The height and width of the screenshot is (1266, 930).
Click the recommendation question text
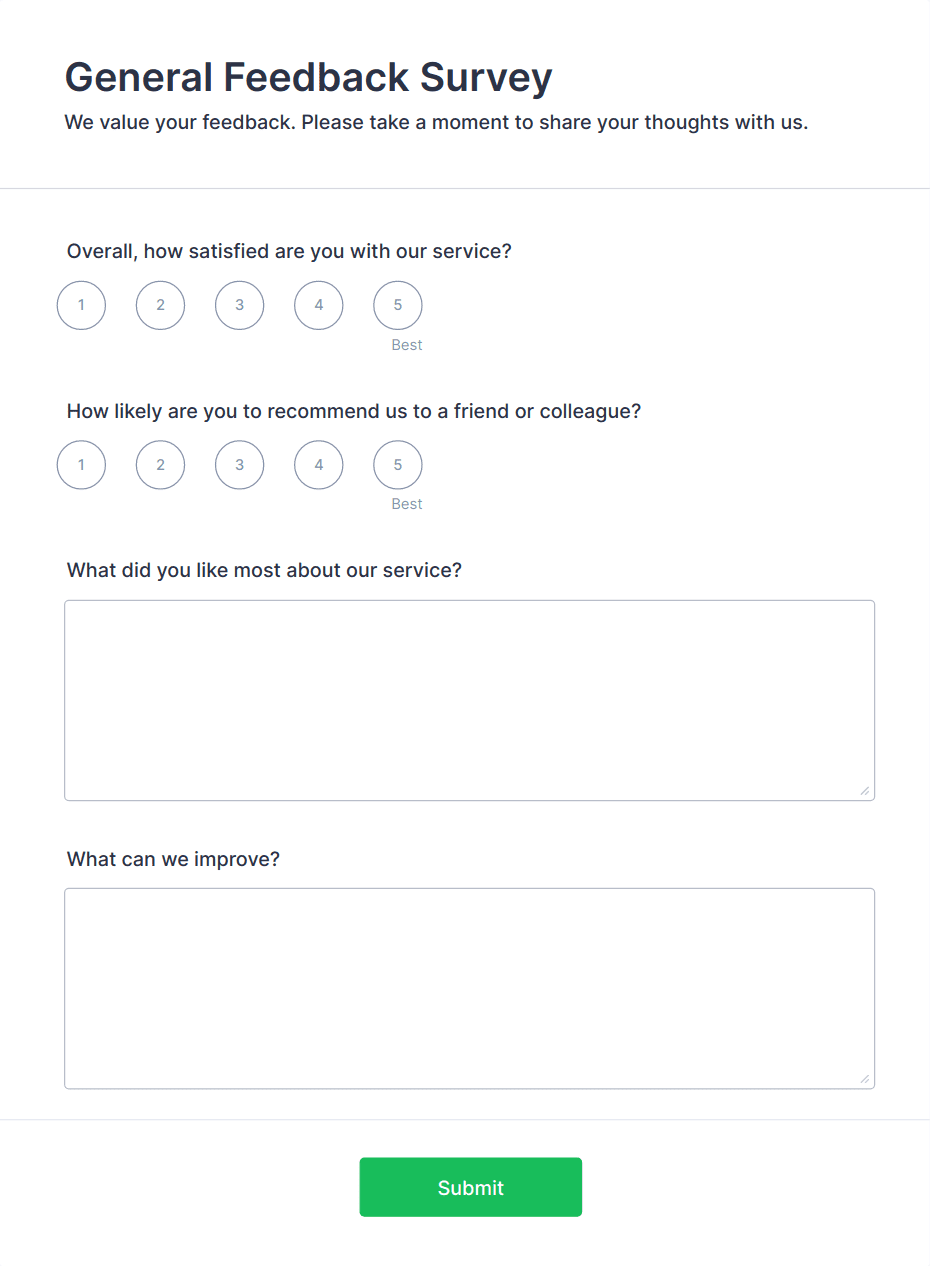click(354, 411)
